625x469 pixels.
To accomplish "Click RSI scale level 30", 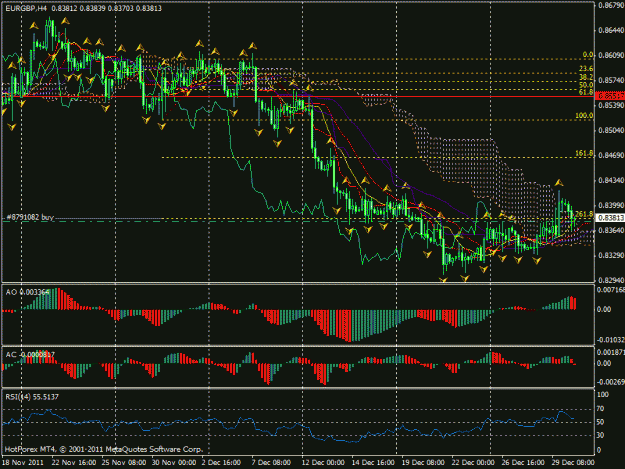I will (601, 435).
